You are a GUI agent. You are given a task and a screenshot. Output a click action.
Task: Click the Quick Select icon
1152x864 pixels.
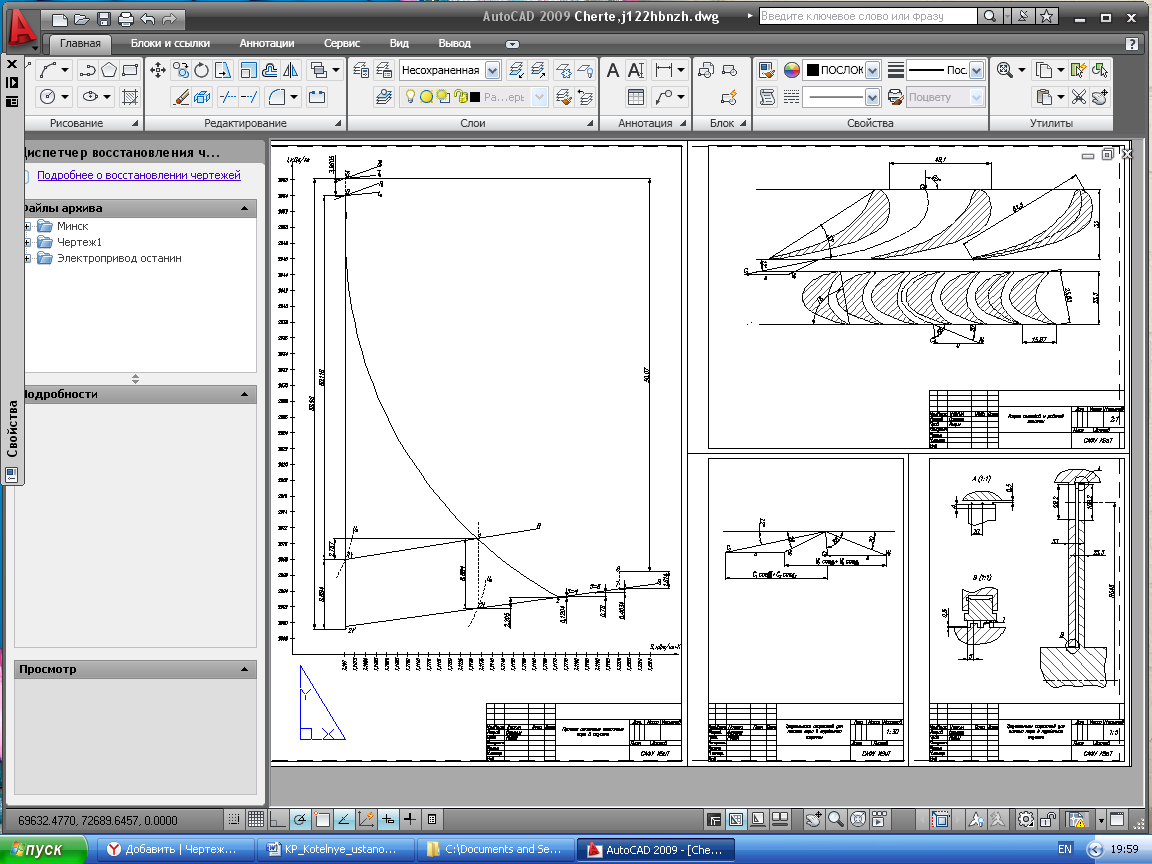(x=1079, y=71)
